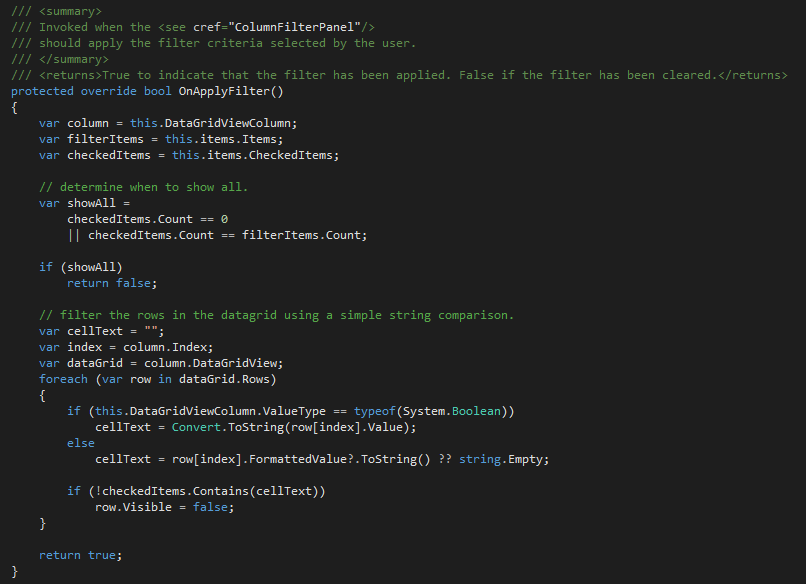Click 'string' in string.Empty
The width and height of the screenshot is (806, 584).
click(x=480, y=459)
